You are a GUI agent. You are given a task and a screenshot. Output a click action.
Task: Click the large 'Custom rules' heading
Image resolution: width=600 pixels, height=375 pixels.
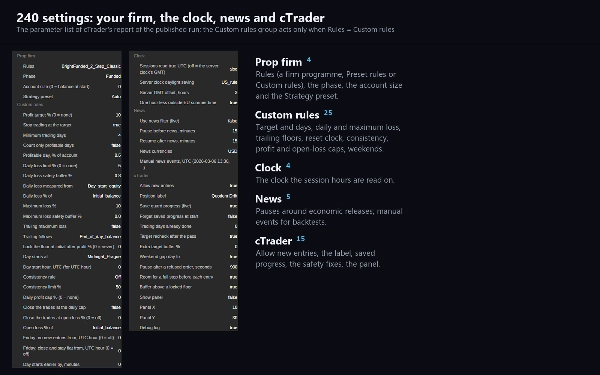point(287,115)
